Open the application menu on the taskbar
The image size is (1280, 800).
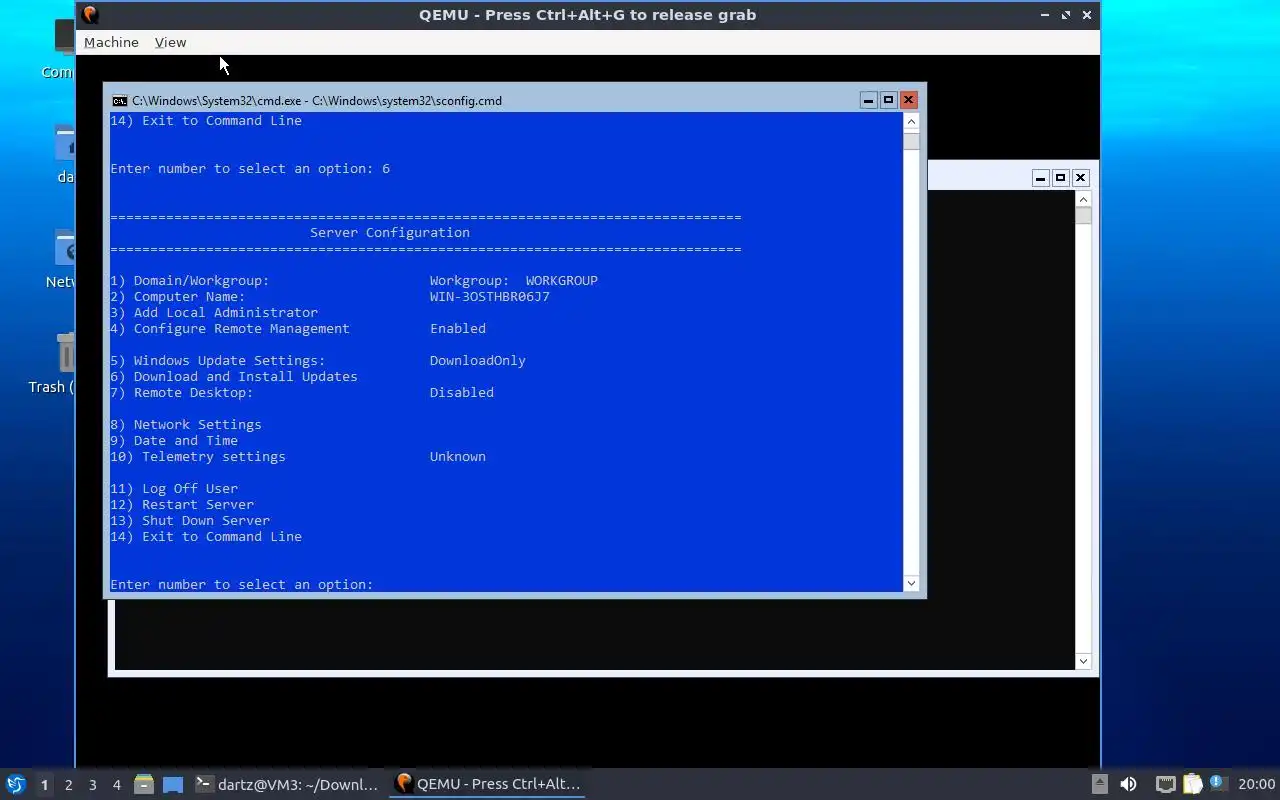click(x=16, y=784)
